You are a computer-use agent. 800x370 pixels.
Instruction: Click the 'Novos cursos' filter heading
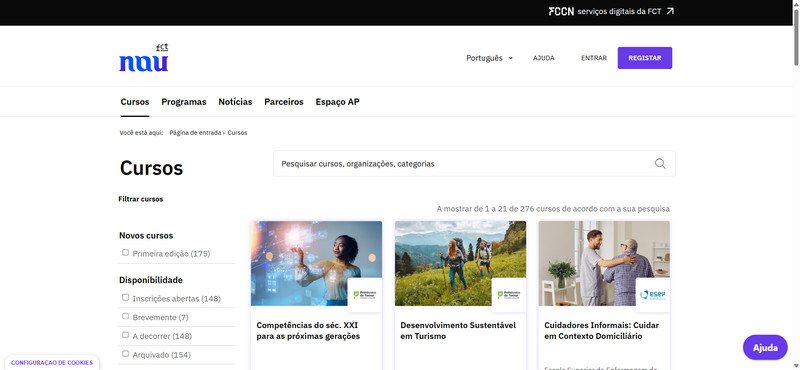point(146,236)
